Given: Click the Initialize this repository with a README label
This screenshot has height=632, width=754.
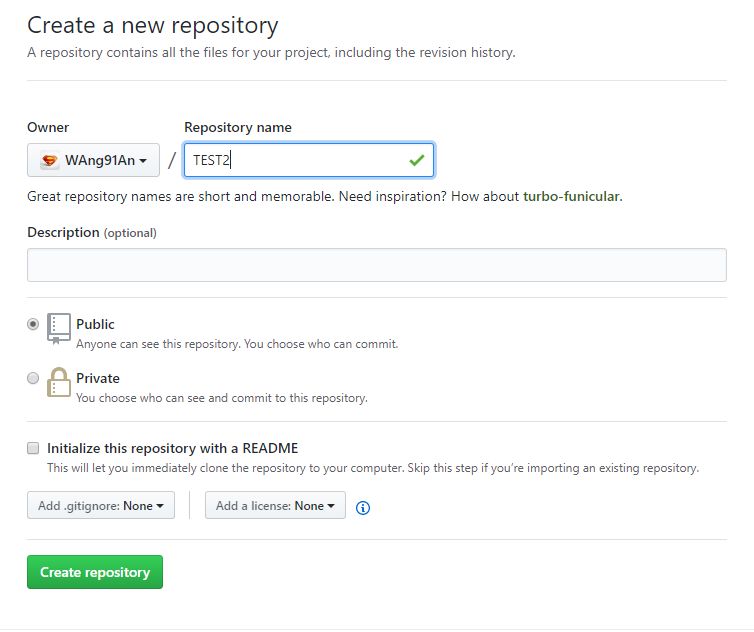Looking at the screenshot, I should [173, 448].
